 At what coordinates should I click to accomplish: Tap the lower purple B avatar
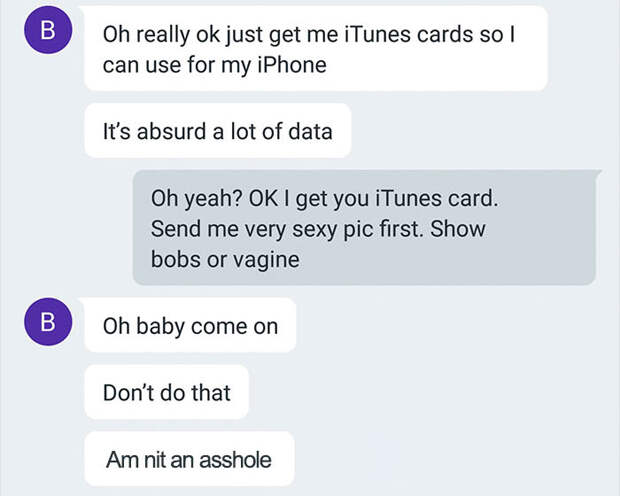[x=48, y=322]
